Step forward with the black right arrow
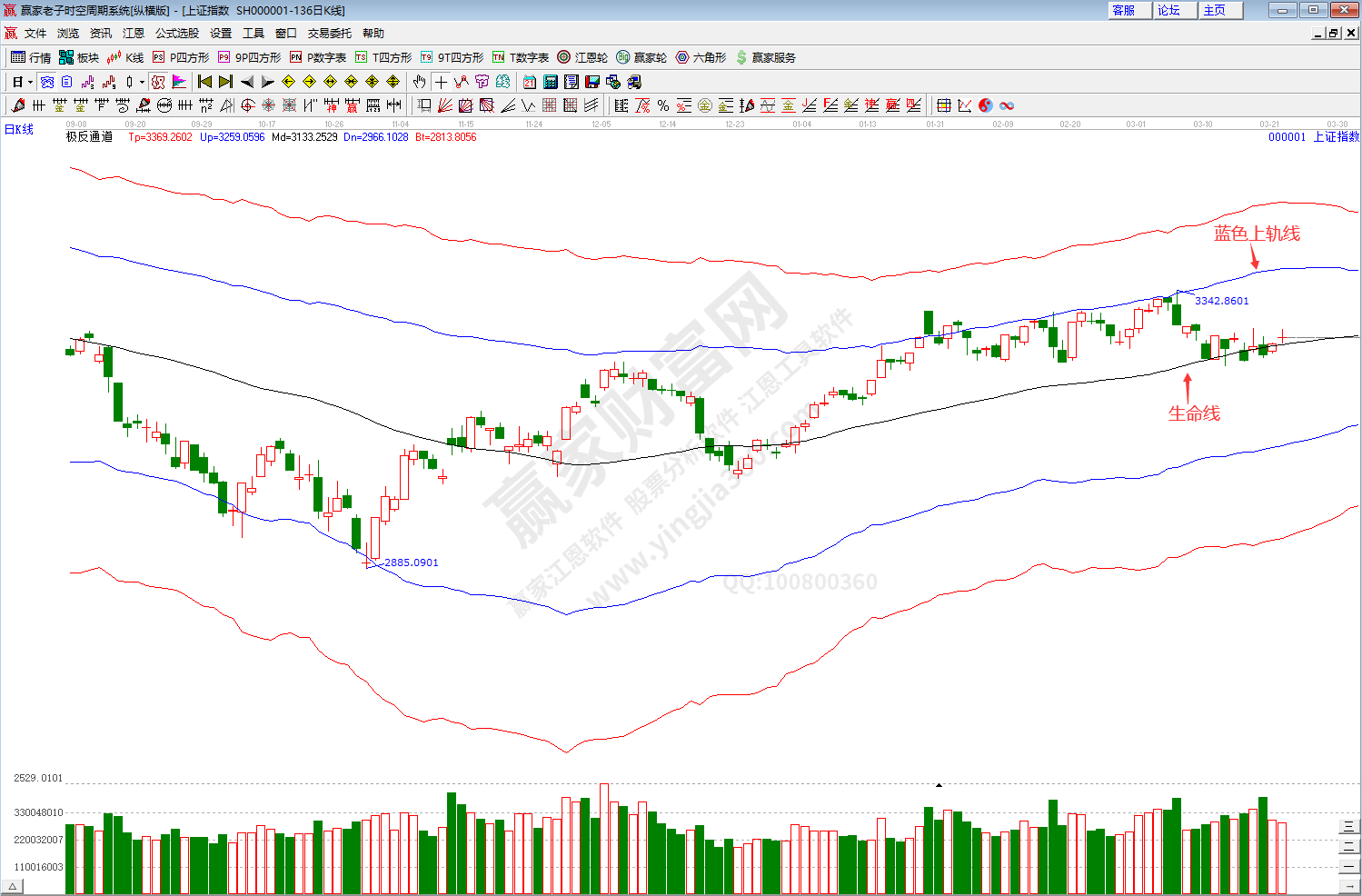Image resolution: width=1362 pixels, height=896 pixels. [267, 82]
